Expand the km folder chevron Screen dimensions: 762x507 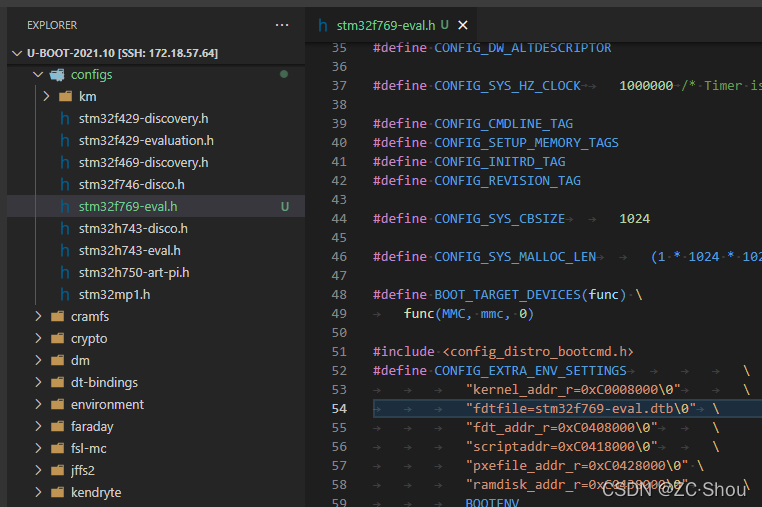pos(46,96)
